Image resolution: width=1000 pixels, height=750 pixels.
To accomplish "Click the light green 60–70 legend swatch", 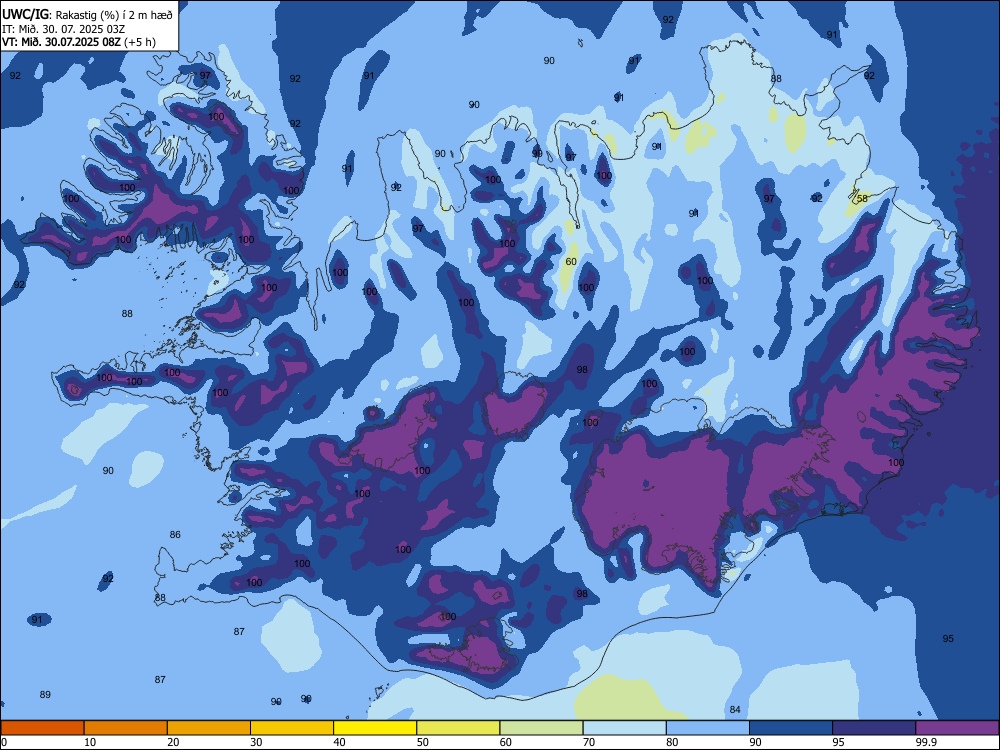I will [x=541, y=728].
